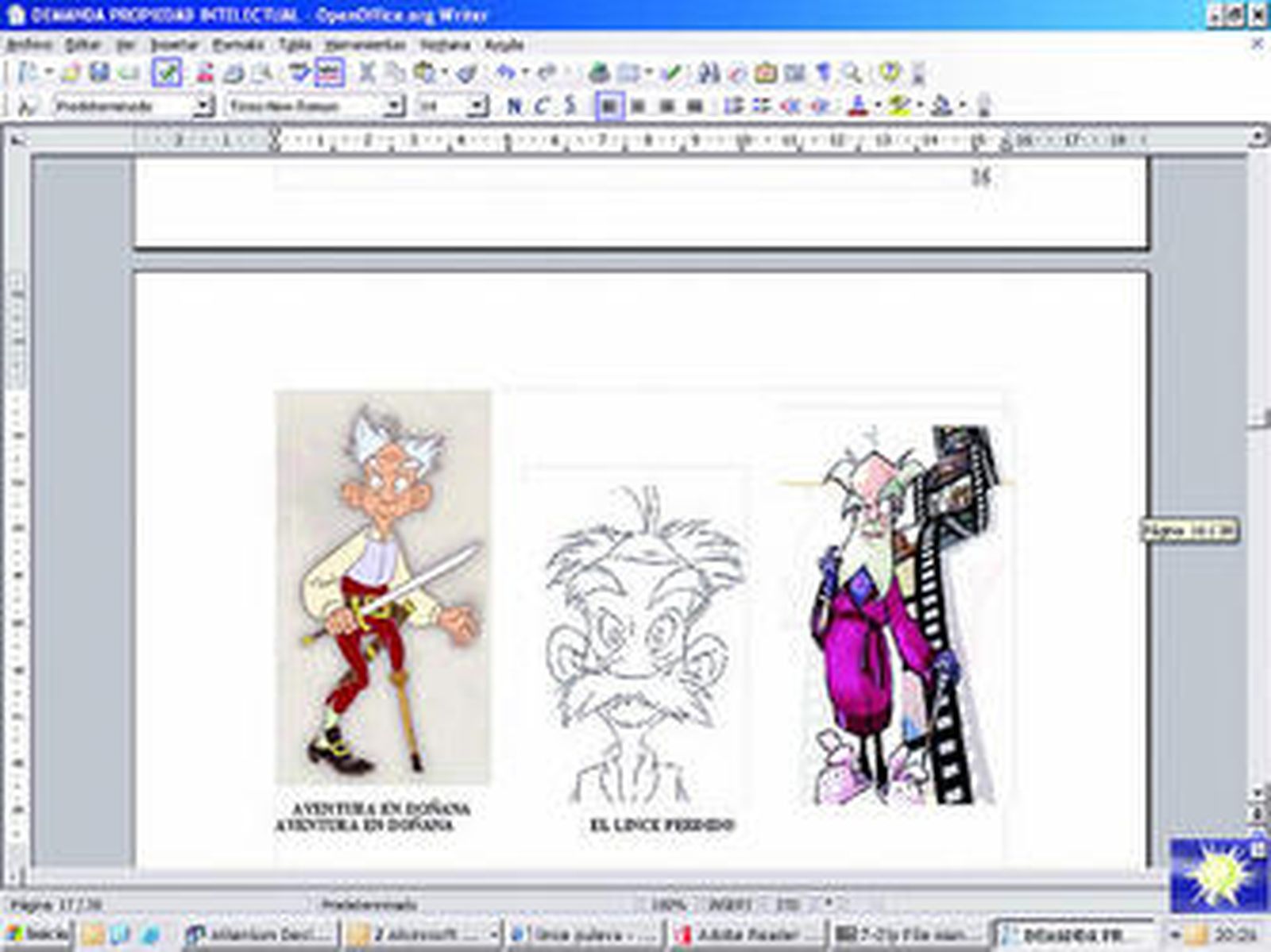Click the Zoom magnifier icon
The image size is (1271, 952).
(852, 73)
